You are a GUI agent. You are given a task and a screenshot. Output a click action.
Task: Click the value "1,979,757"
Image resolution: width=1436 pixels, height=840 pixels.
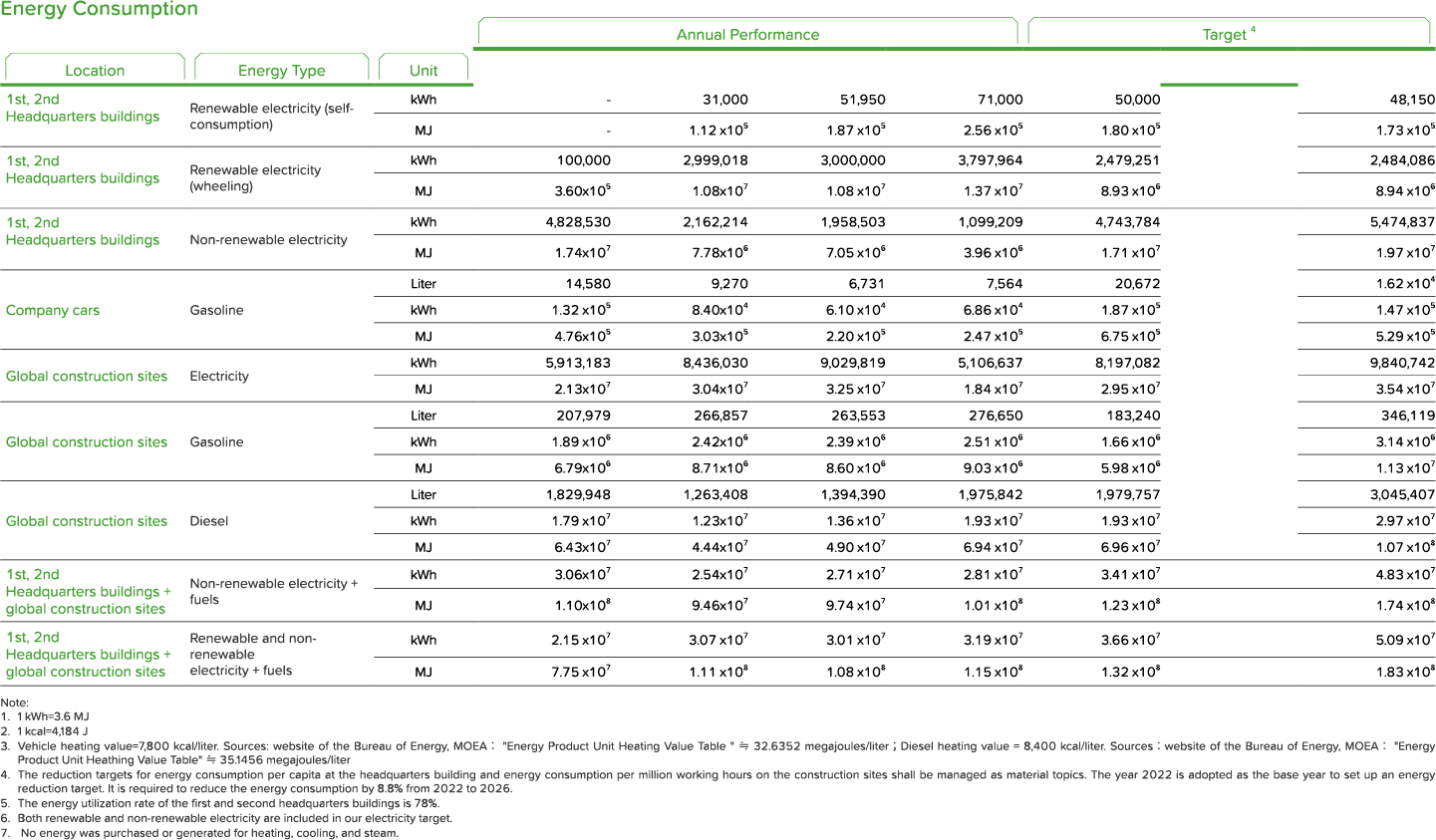tap(1128, 494)
